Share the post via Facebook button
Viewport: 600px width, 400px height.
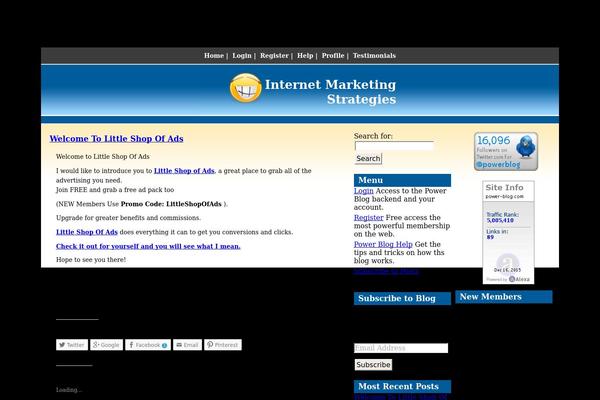tap(148, 345)
